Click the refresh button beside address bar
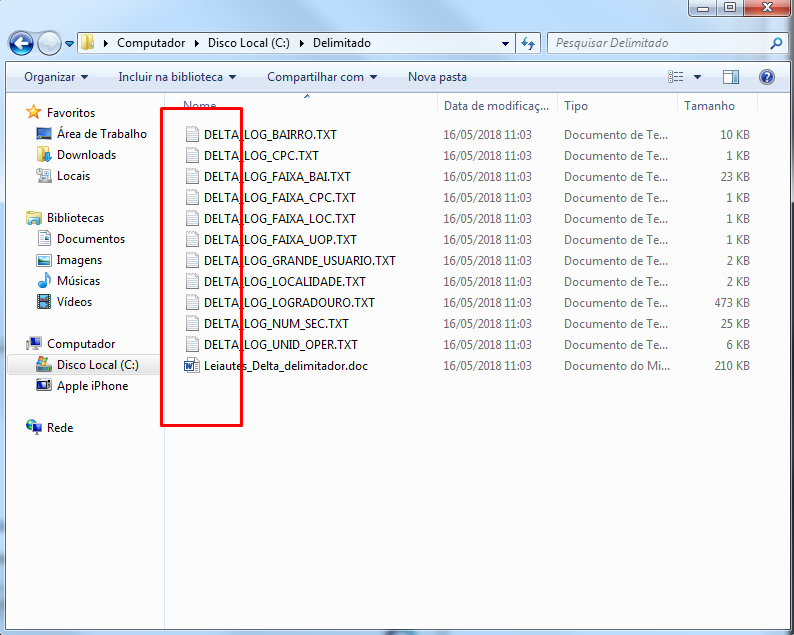The image size is (794, 635). (x=528, y=44)
